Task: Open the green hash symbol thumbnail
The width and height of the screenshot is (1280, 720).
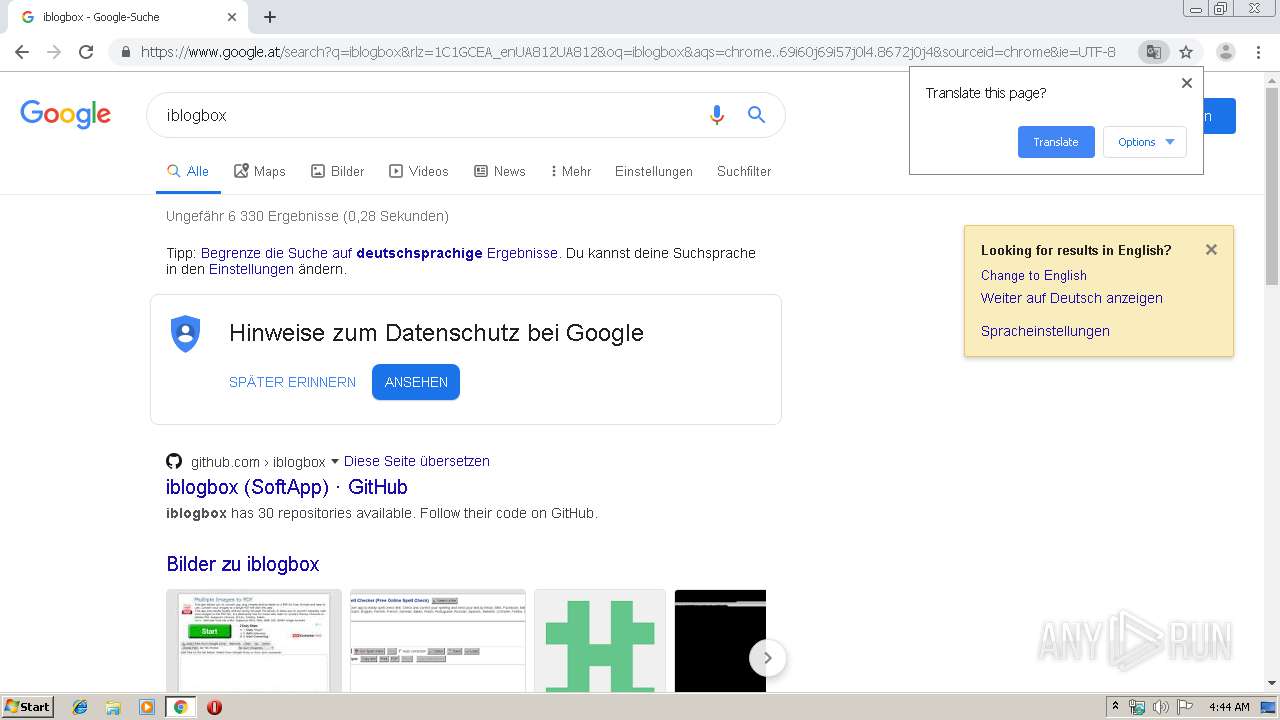Action: pyautogui.click(x=600, y=641)
